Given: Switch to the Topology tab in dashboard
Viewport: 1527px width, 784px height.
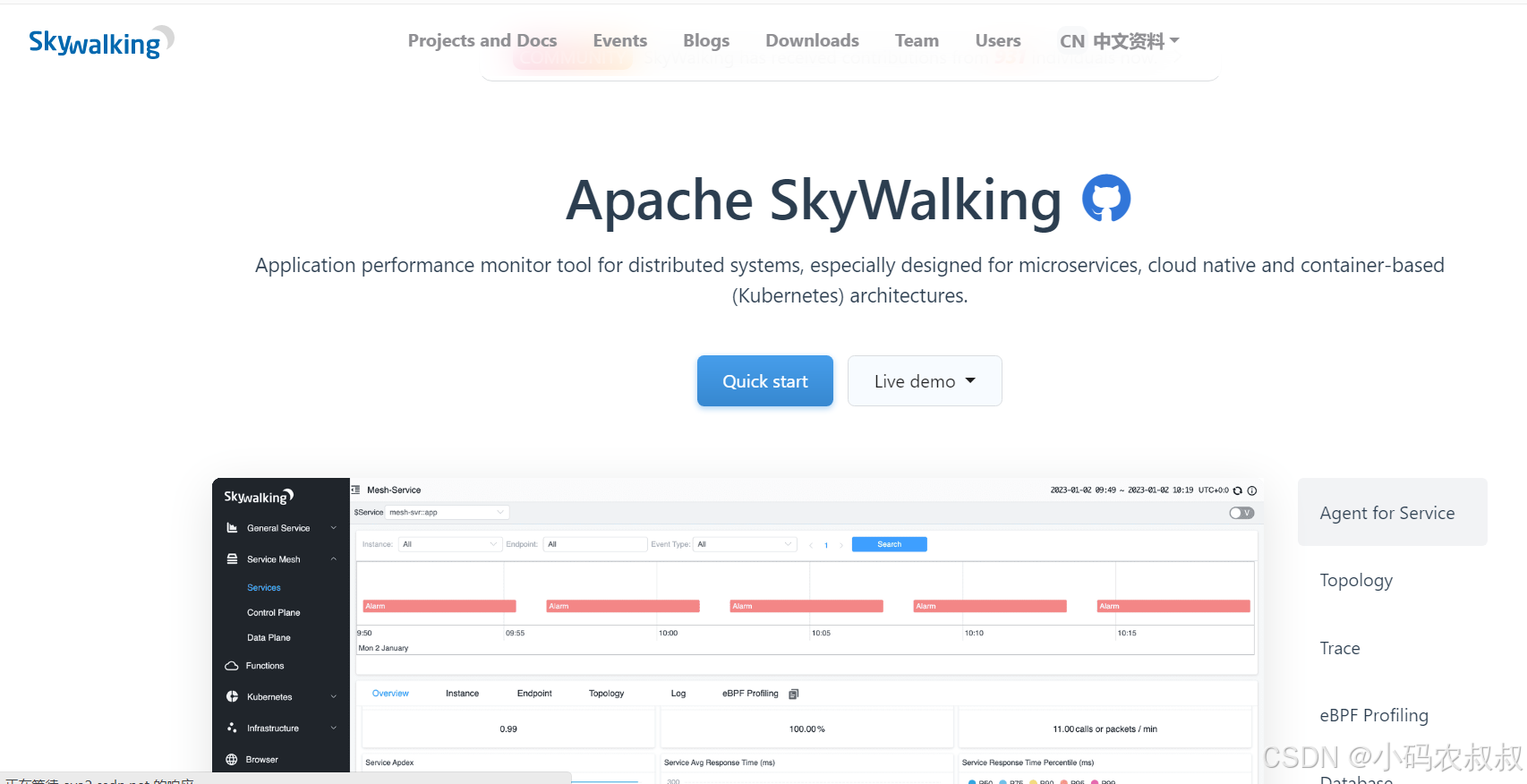Looking at the screenshot, I should click(606, 694).
